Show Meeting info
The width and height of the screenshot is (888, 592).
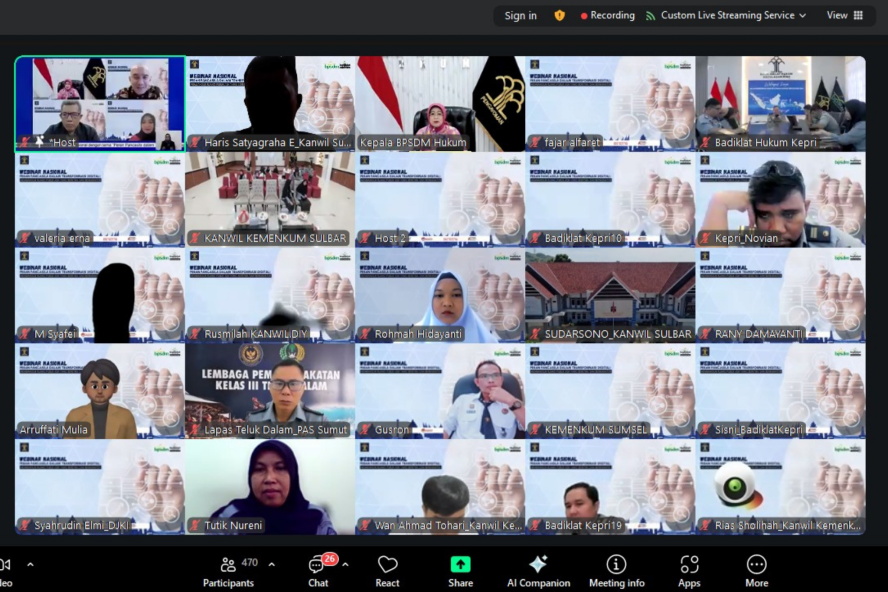pos(616,570)
